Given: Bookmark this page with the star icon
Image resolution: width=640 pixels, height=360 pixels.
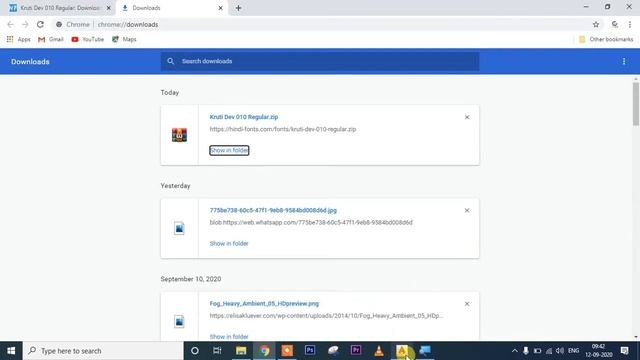Looking at the screenshot, I should pyautogui.click(x=596, y=24).
